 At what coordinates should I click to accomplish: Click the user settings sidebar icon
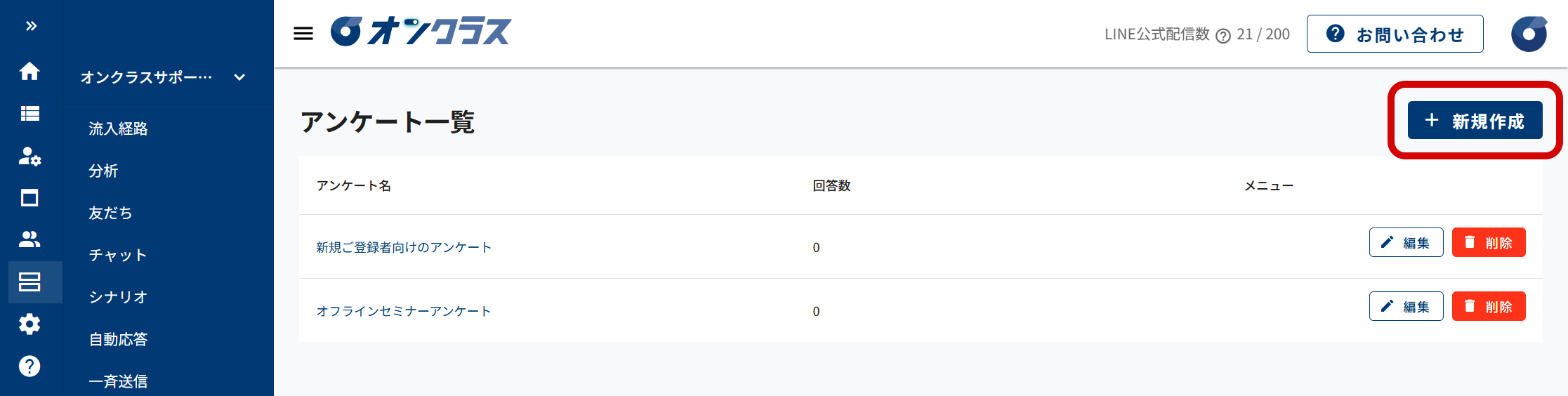(x=29, y=156)
